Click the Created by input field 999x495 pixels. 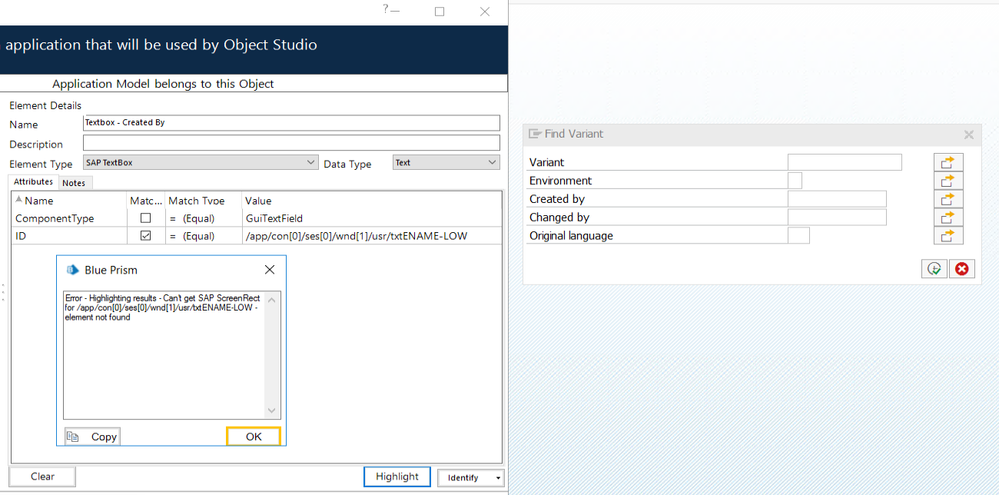836,199
